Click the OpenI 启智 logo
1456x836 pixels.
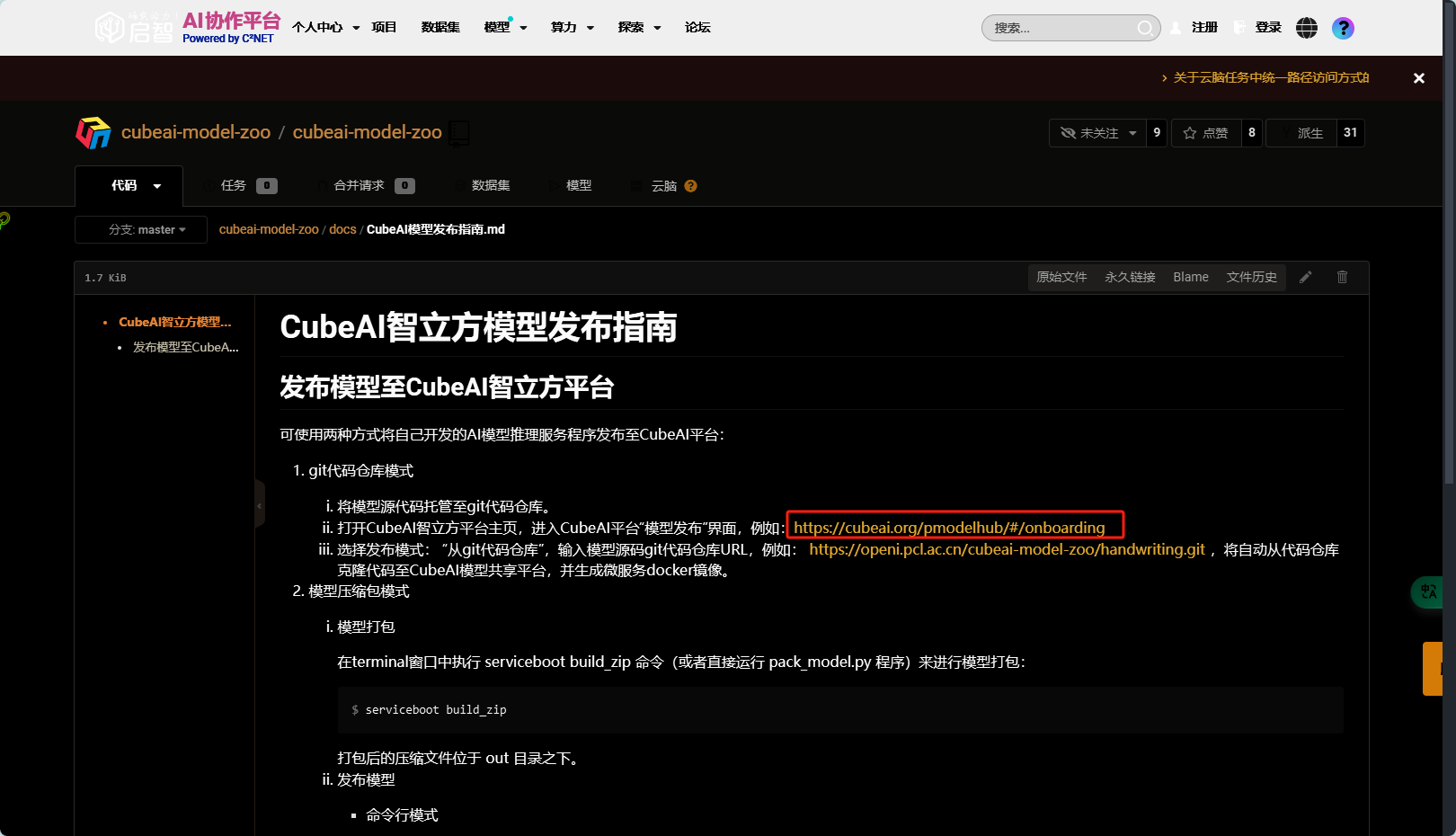(134, 28)
